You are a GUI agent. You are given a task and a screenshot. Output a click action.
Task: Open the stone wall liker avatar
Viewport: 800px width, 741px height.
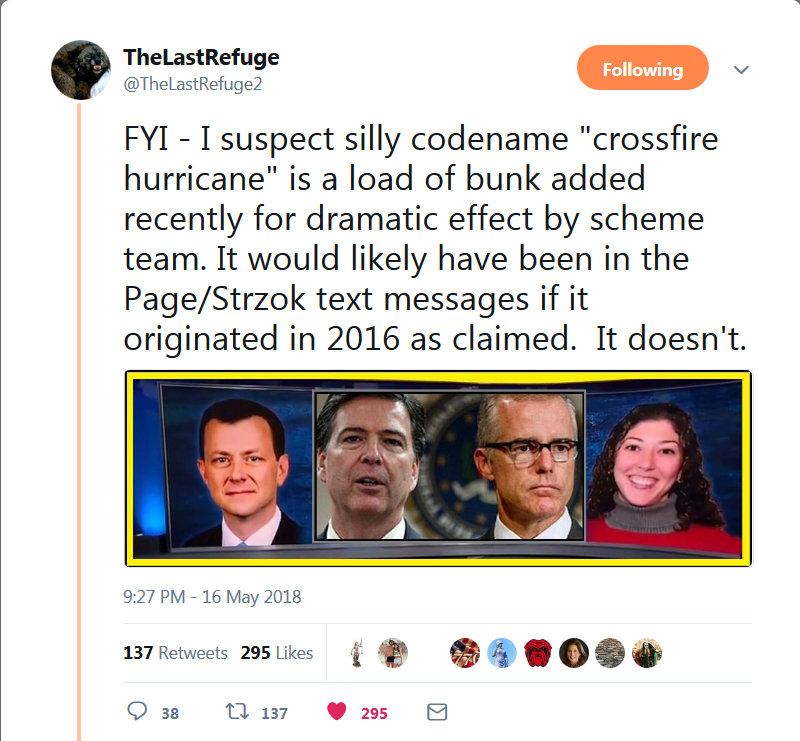[x=610, y=653]
